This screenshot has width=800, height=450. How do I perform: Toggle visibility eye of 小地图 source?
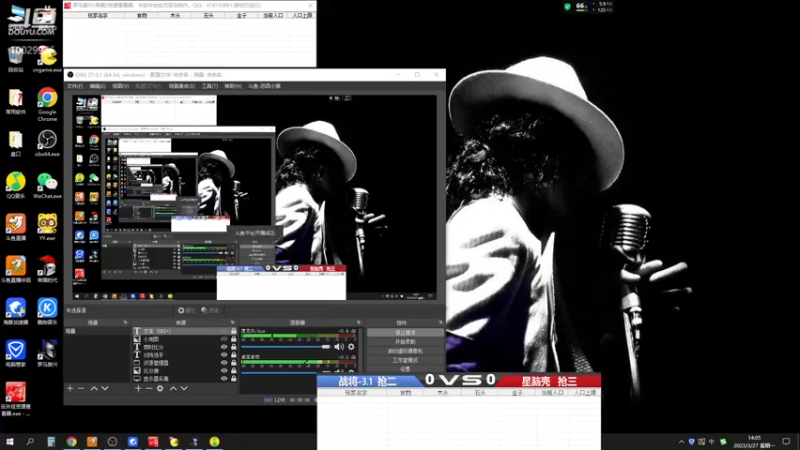click(x=224, y=339)
